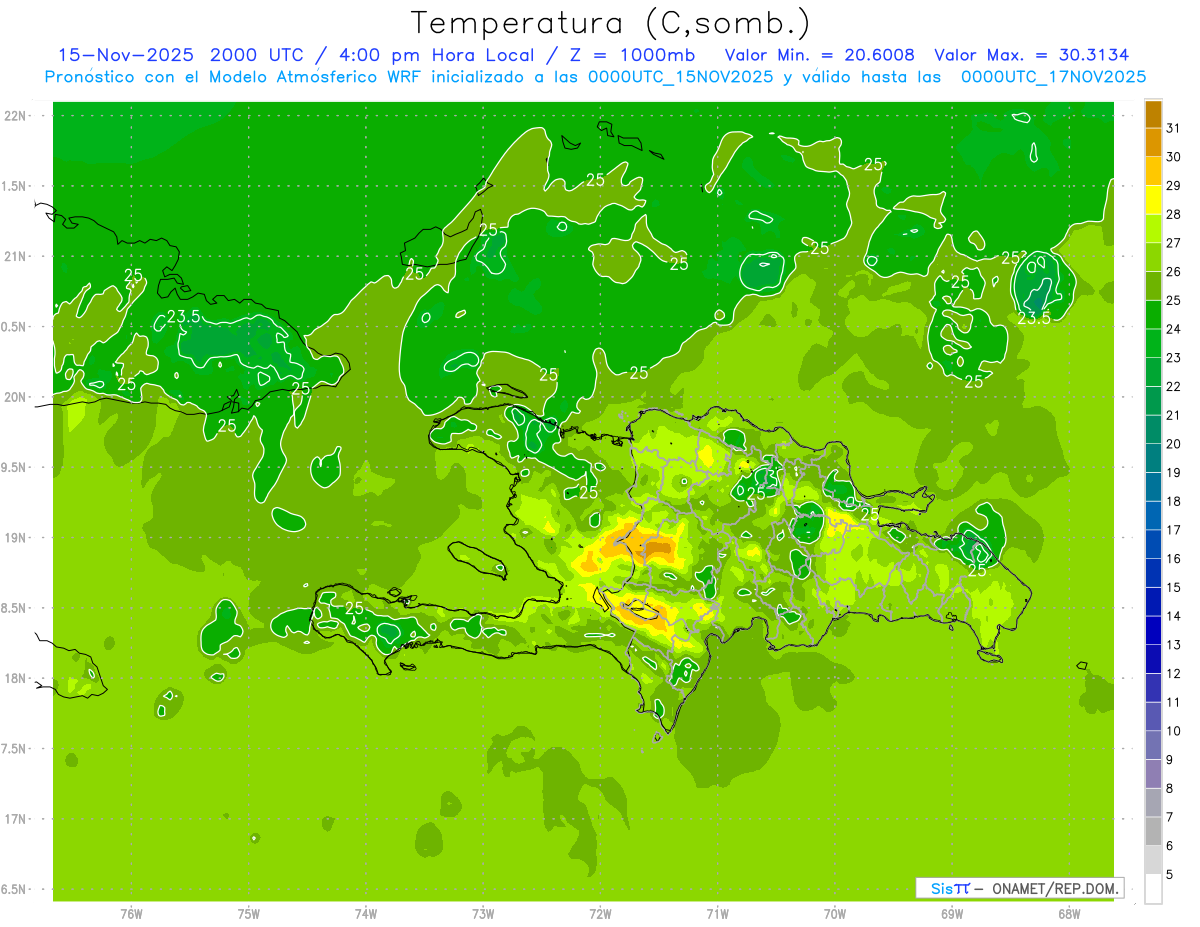Click the '17N' latitude axis label

click(x=17, y=820)
